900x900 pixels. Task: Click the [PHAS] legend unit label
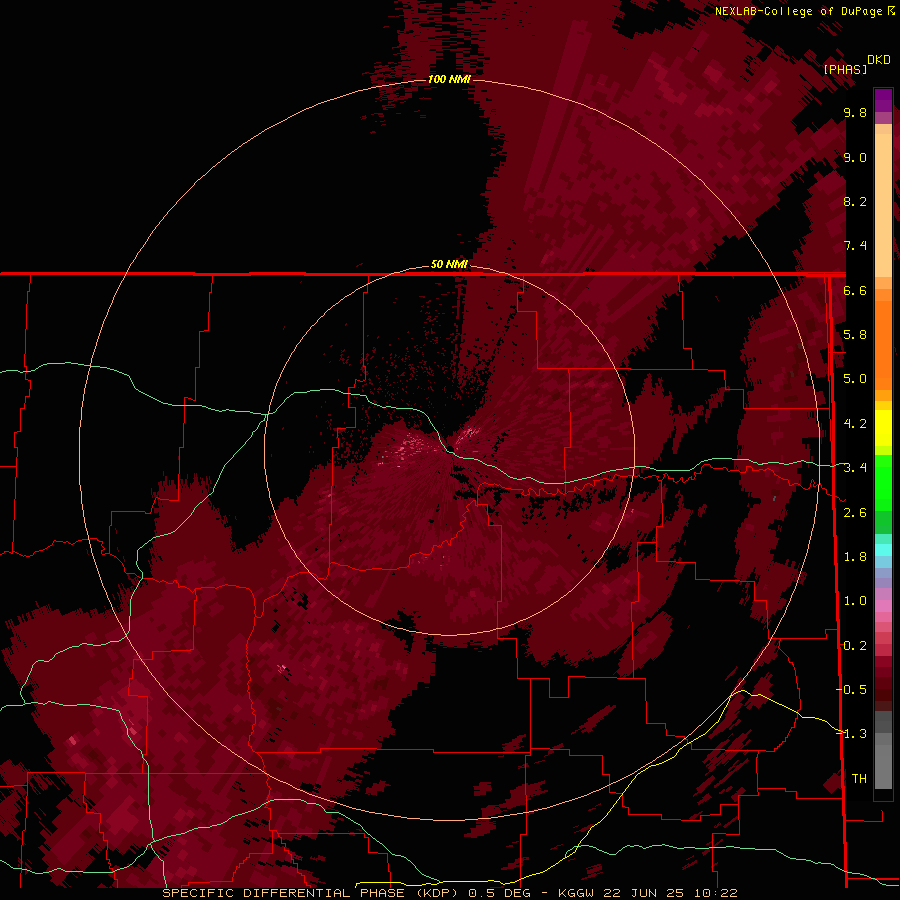coord(845,69)
